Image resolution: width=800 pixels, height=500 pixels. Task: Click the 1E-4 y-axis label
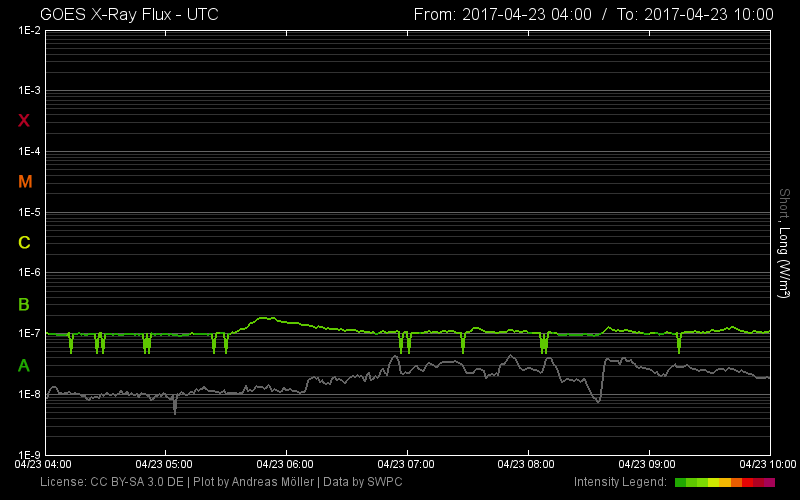29,152
